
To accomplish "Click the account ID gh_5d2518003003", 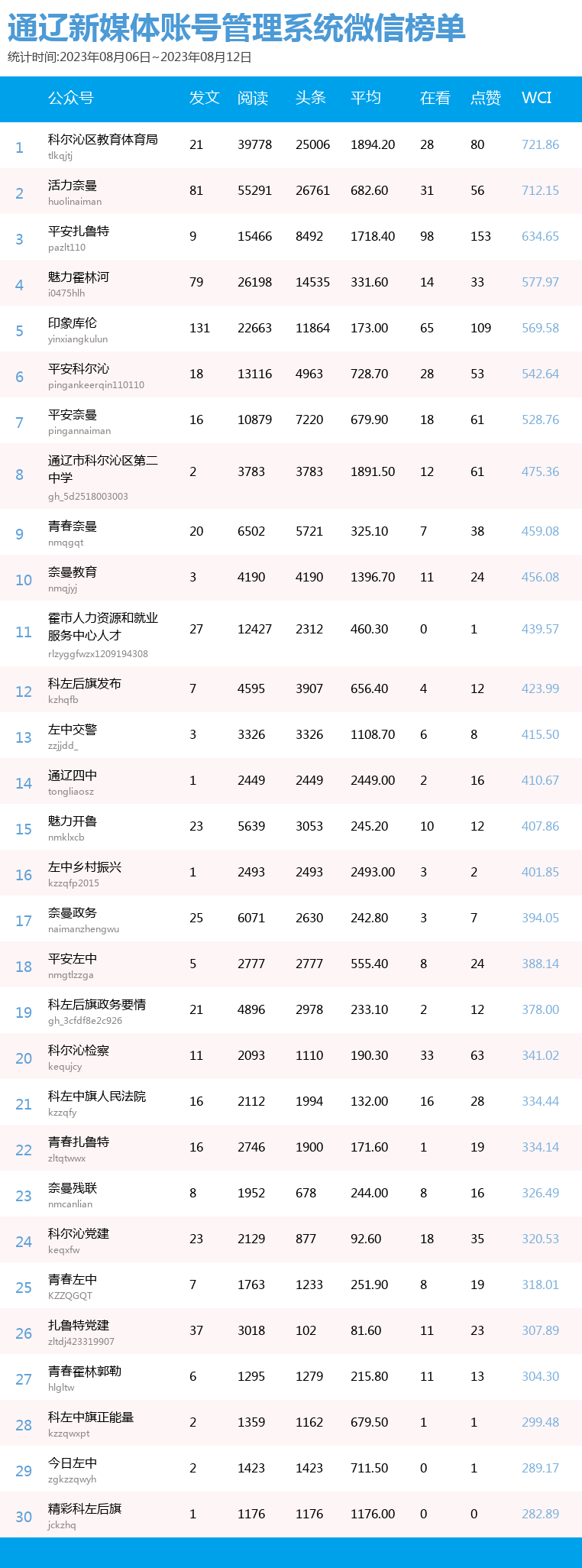I will [x=88, y=497].
